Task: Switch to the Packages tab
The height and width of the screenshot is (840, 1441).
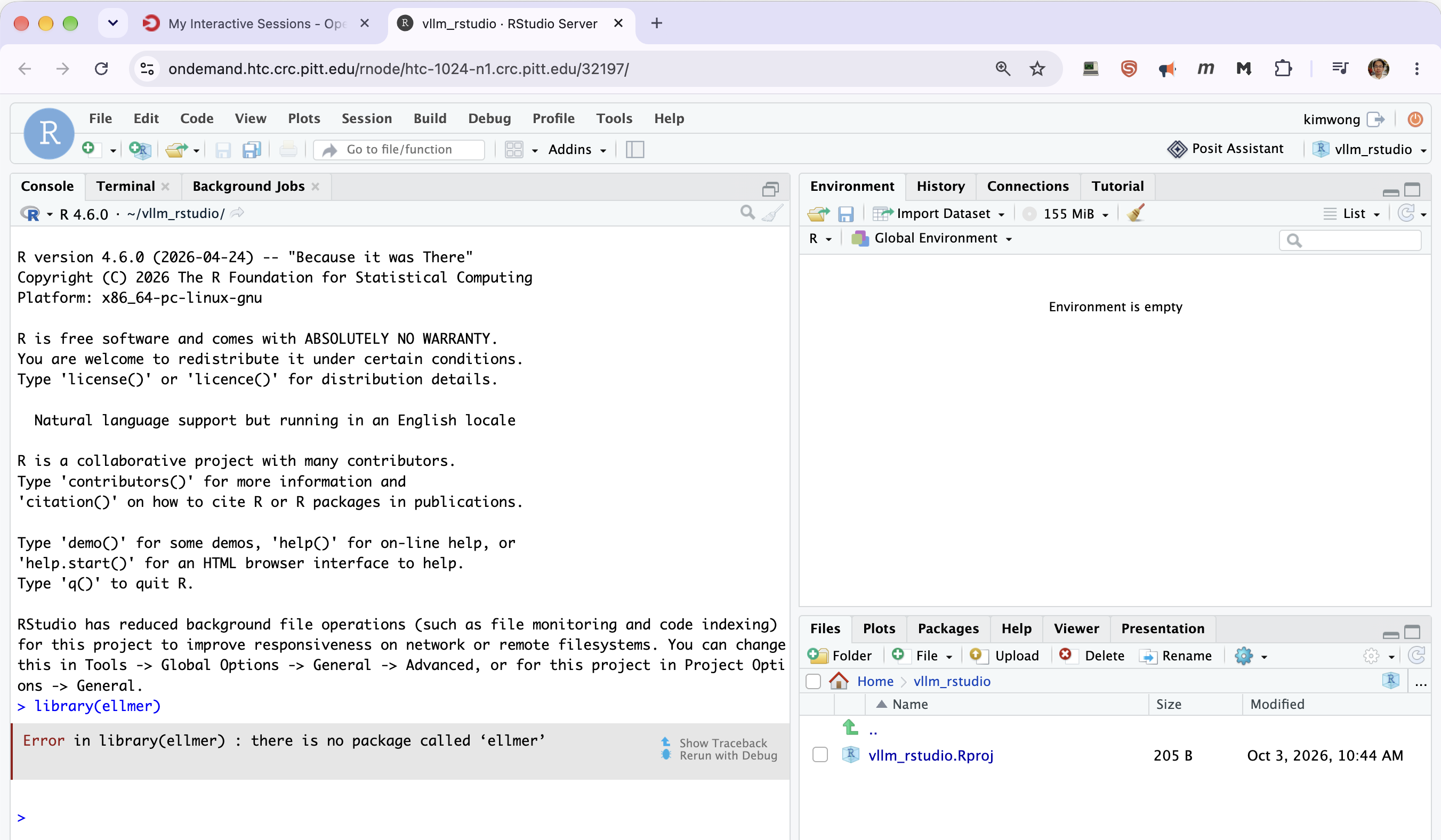Action: point(948,628)
